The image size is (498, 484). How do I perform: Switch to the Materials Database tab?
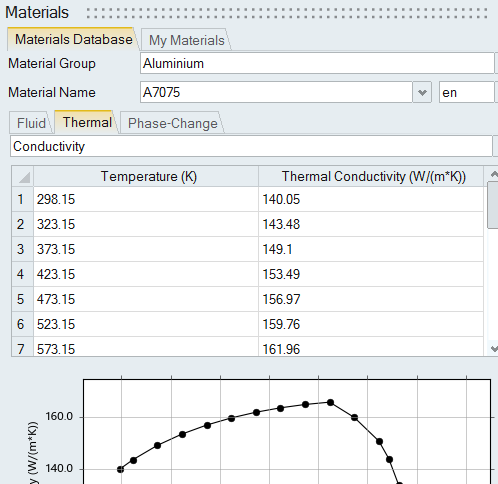[x=73, y=39]
